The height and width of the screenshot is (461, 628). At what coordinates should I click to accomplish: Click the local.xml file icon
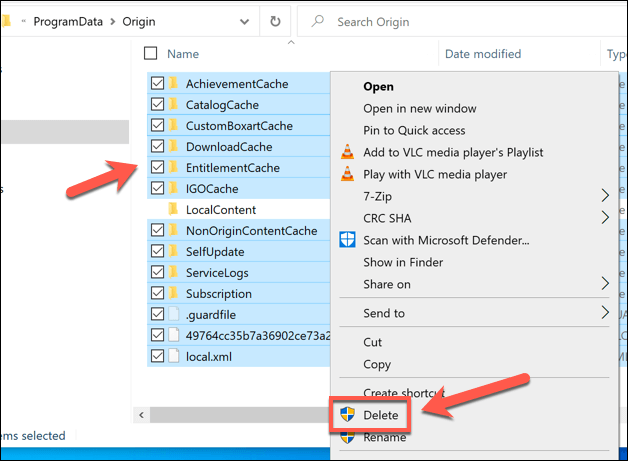click(x=174, y=356)
